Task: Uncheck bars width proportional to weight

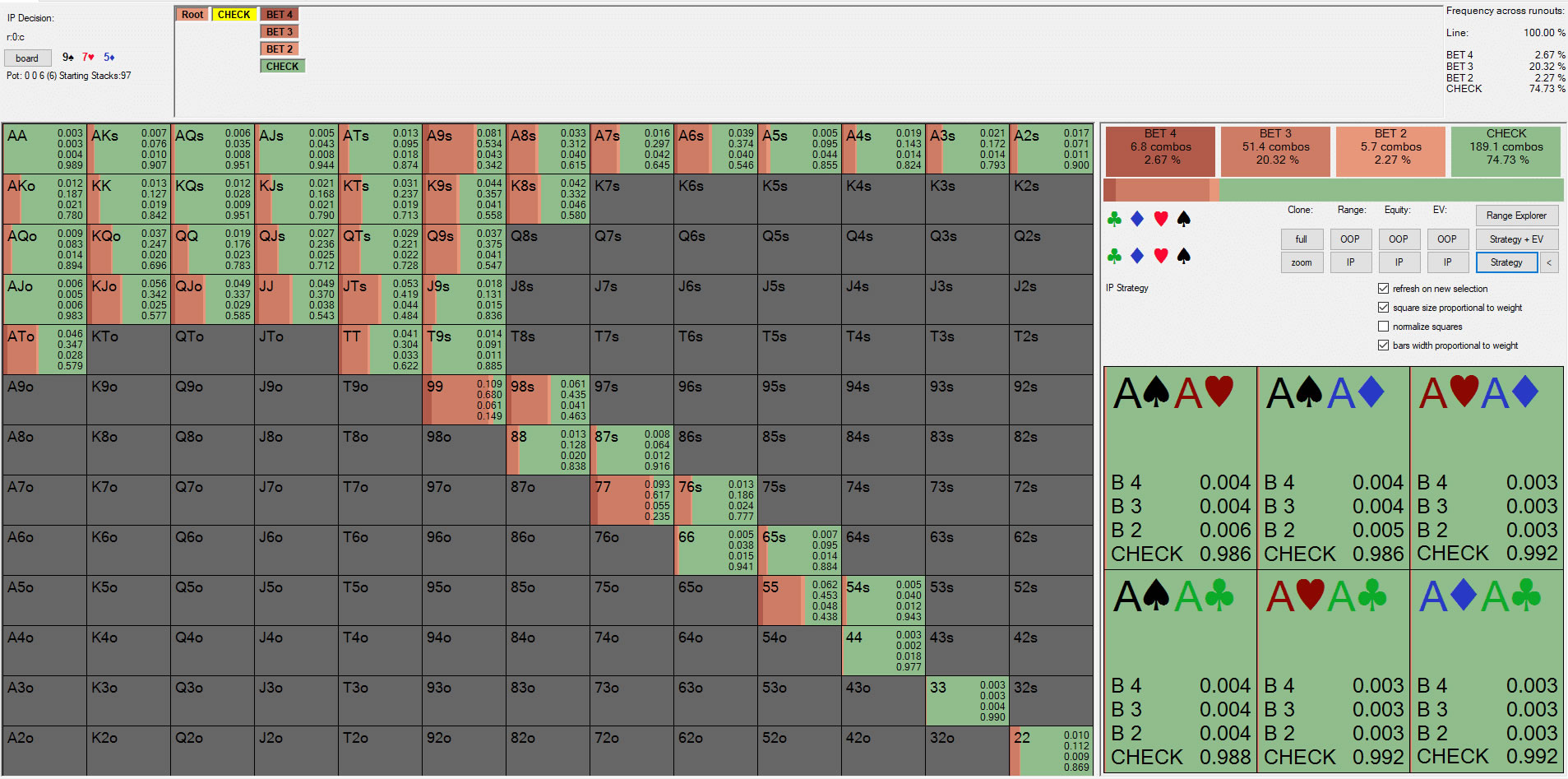Action: pos(1383,345)
